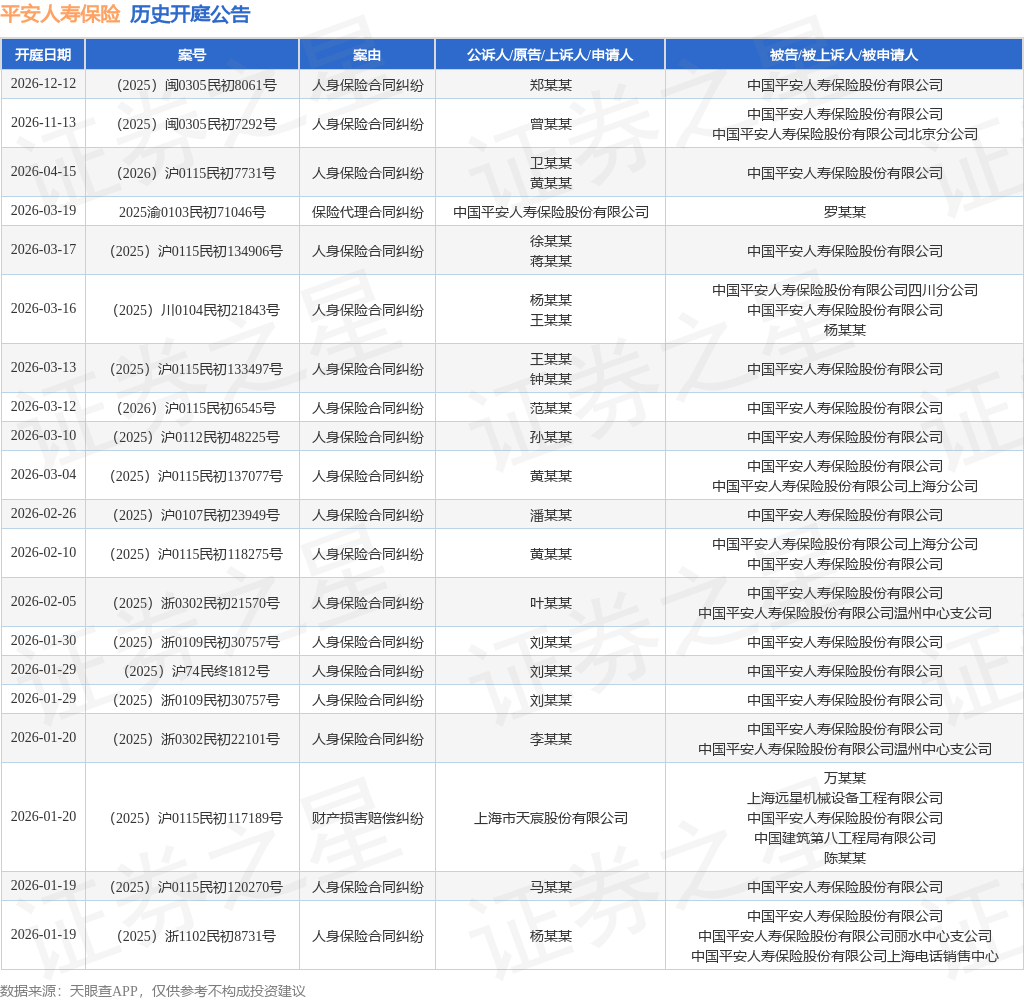
Task: Click date 2026-04-15
Action: point(43,172)
